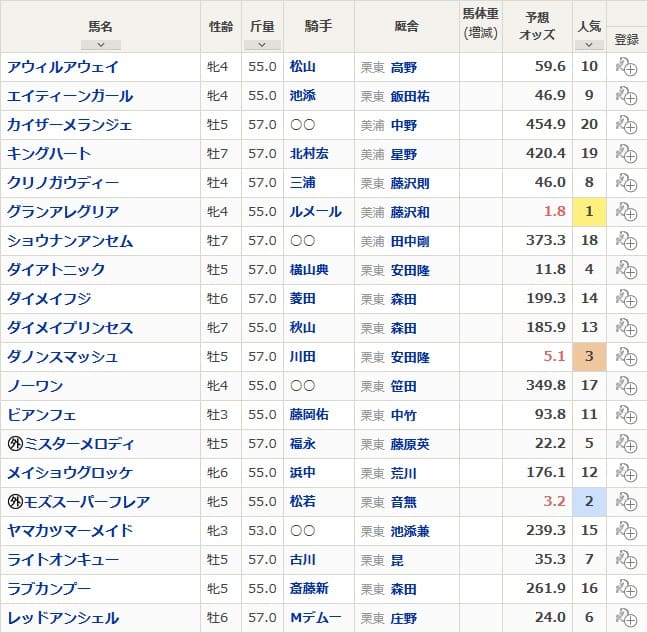The height and width of the screenshot is (633, 647).
Task: Click odds value 454.9
Action: (545, 125)
